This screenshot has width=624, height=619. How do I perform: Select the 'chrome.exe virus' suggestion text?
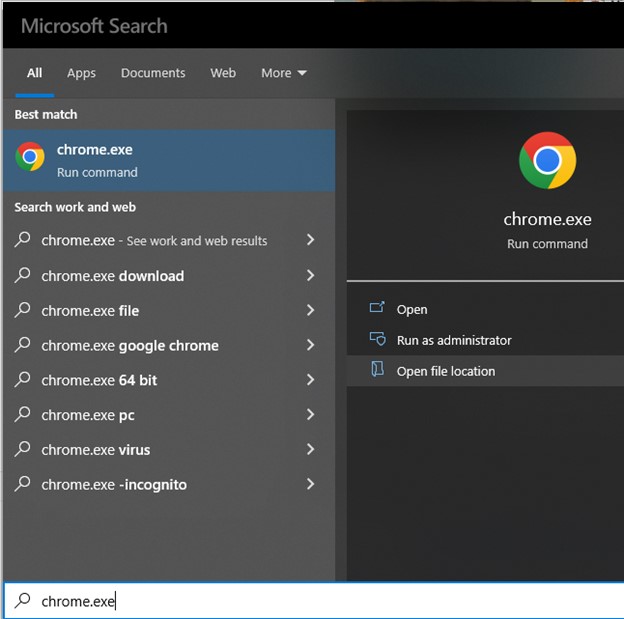(96, 450)
